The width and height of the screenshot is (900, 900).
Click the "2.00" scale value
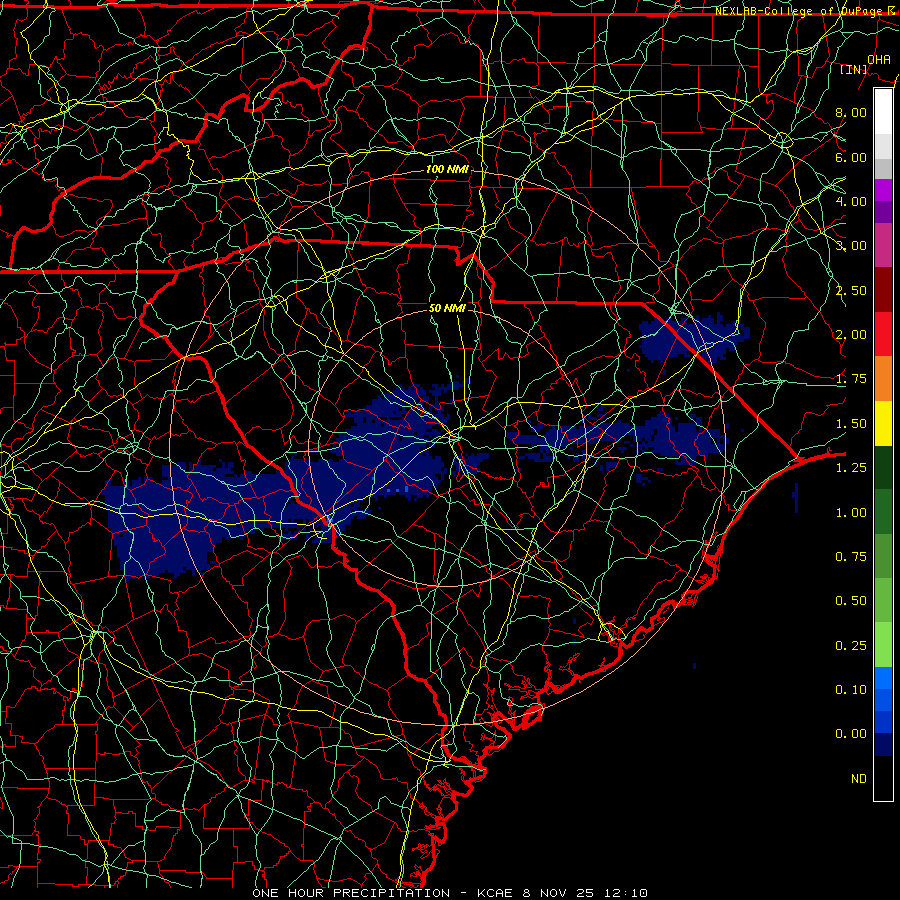click(851, 334)
